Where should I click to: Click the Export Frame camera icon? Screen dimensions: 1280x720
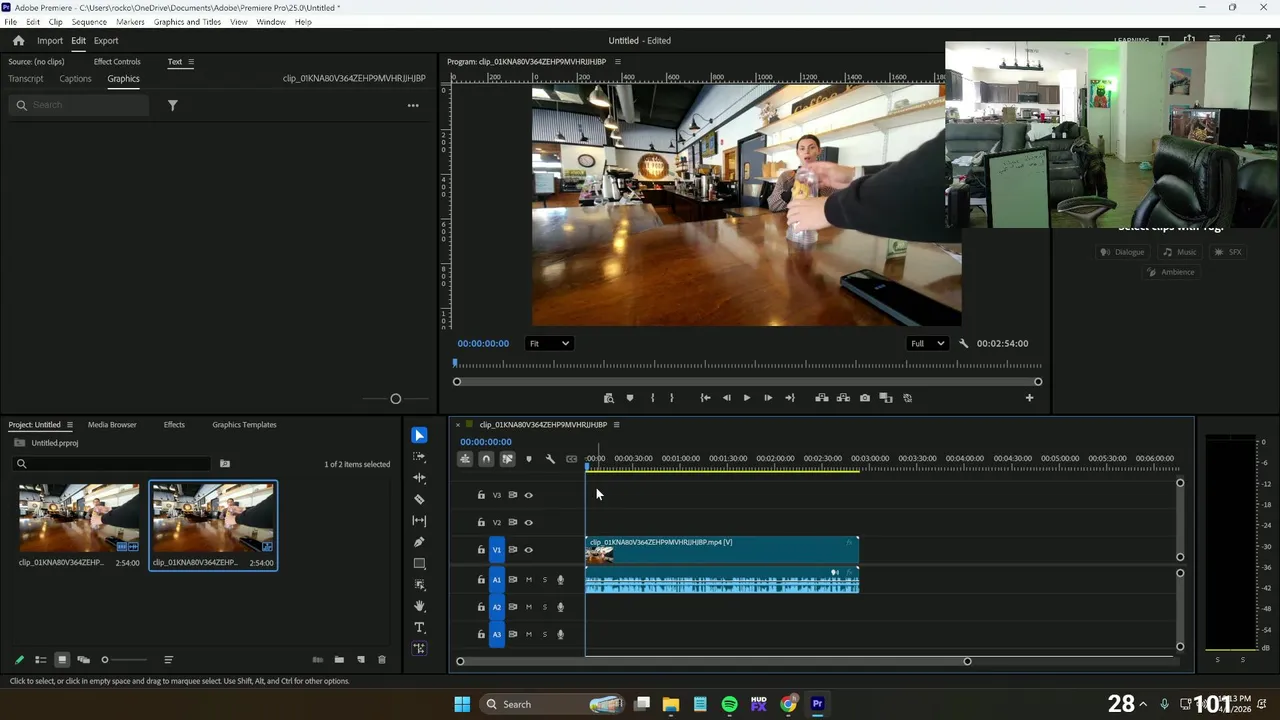pyautogui.click(x=865, y=398)
